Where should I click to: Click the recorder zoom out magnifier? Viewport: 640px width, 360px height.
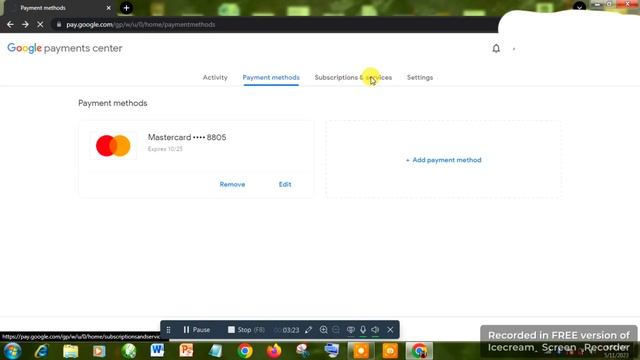(336, 330)
